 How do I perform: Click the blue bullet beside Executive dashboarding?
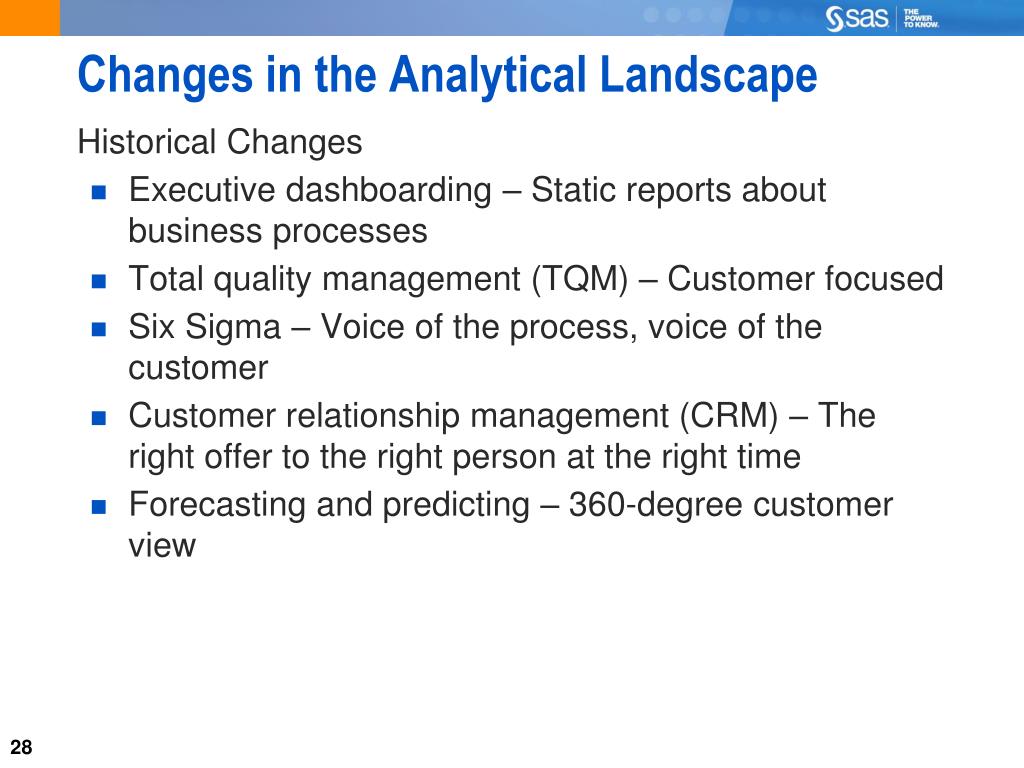click(99, 192)
